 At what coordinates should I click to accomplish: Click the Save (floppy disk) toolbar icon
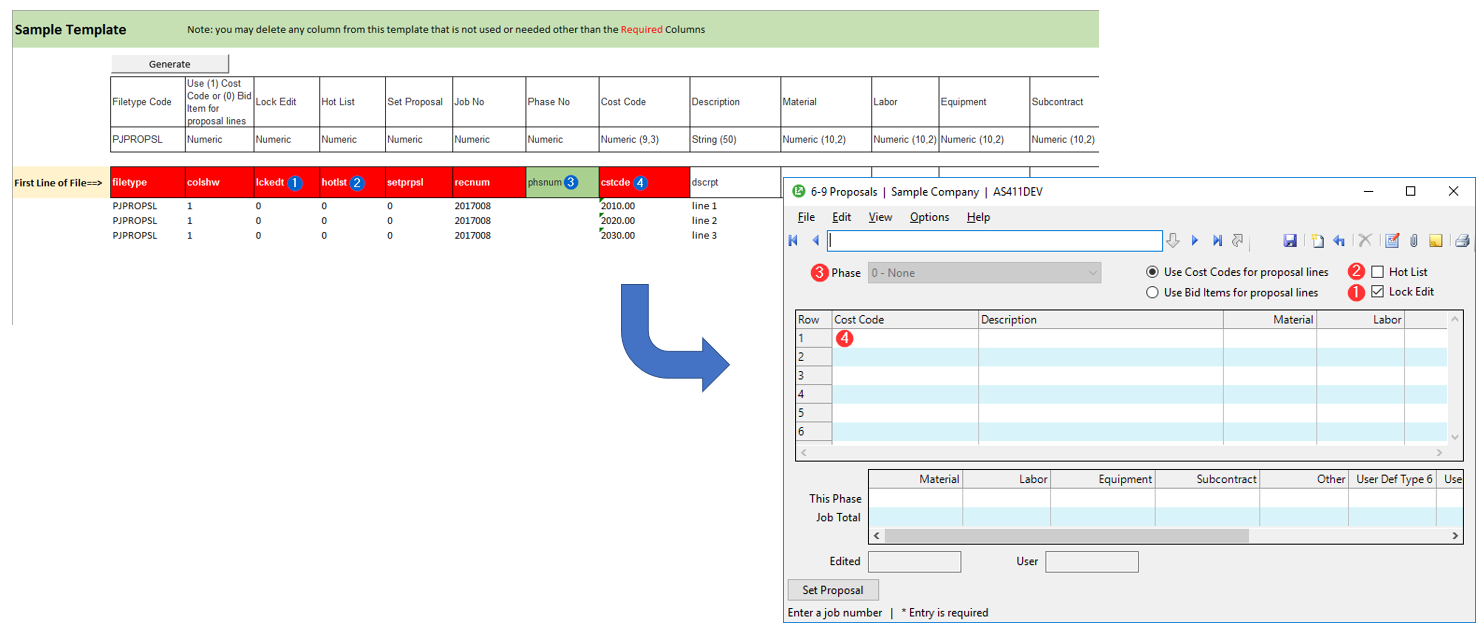click(1290, 241)
